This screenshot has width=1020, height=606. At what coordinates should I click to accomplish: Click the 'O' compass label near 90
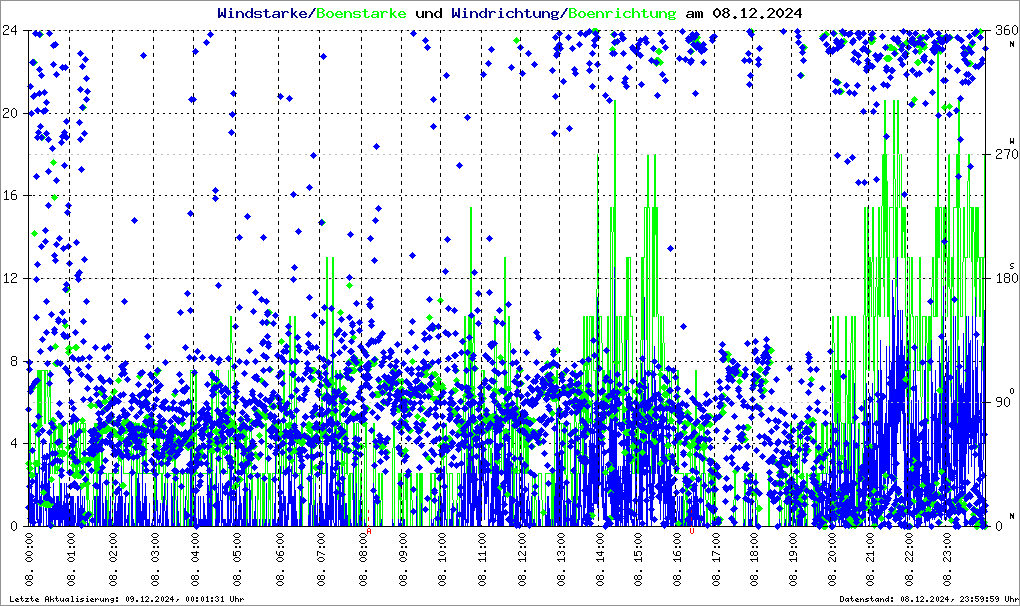pyautogui.click(x=1012, y=390)
